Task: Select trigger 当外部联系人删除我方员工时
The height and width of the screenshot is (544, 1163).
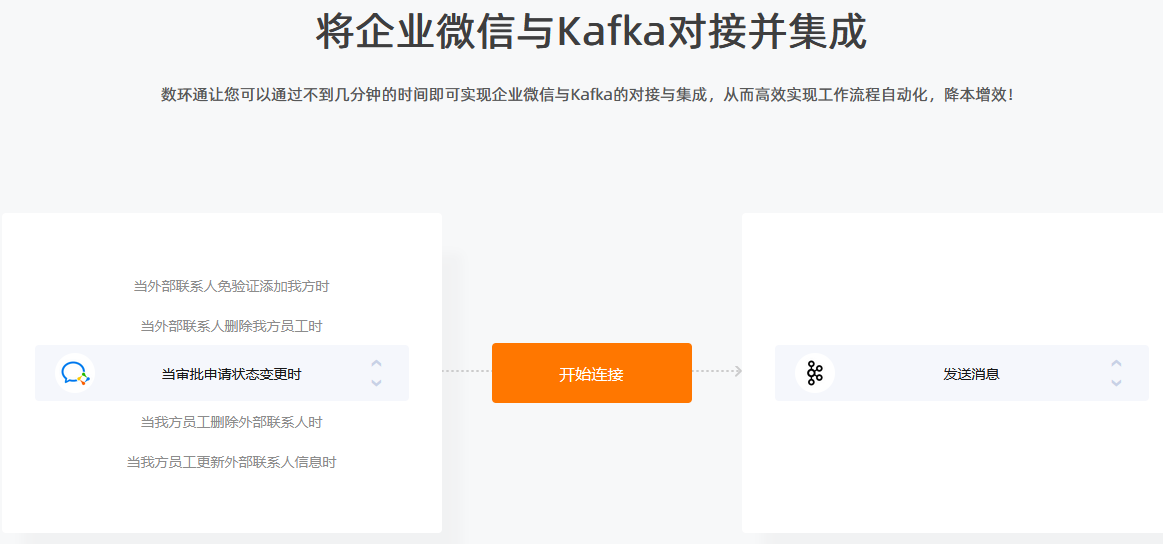Action: tap(231, 327)
